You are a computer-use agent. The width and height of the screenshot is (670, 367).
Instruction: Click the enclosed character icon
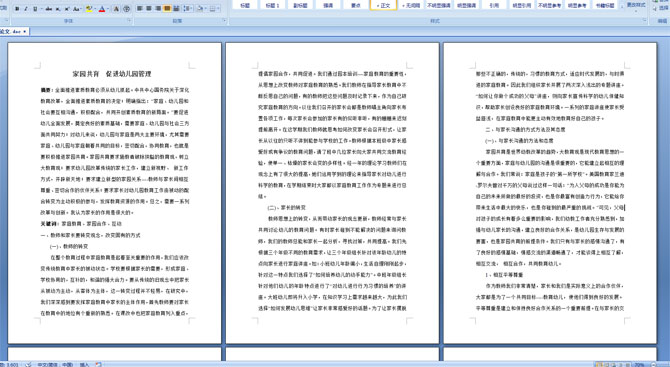pyautogui.click(x=126, y=9)
